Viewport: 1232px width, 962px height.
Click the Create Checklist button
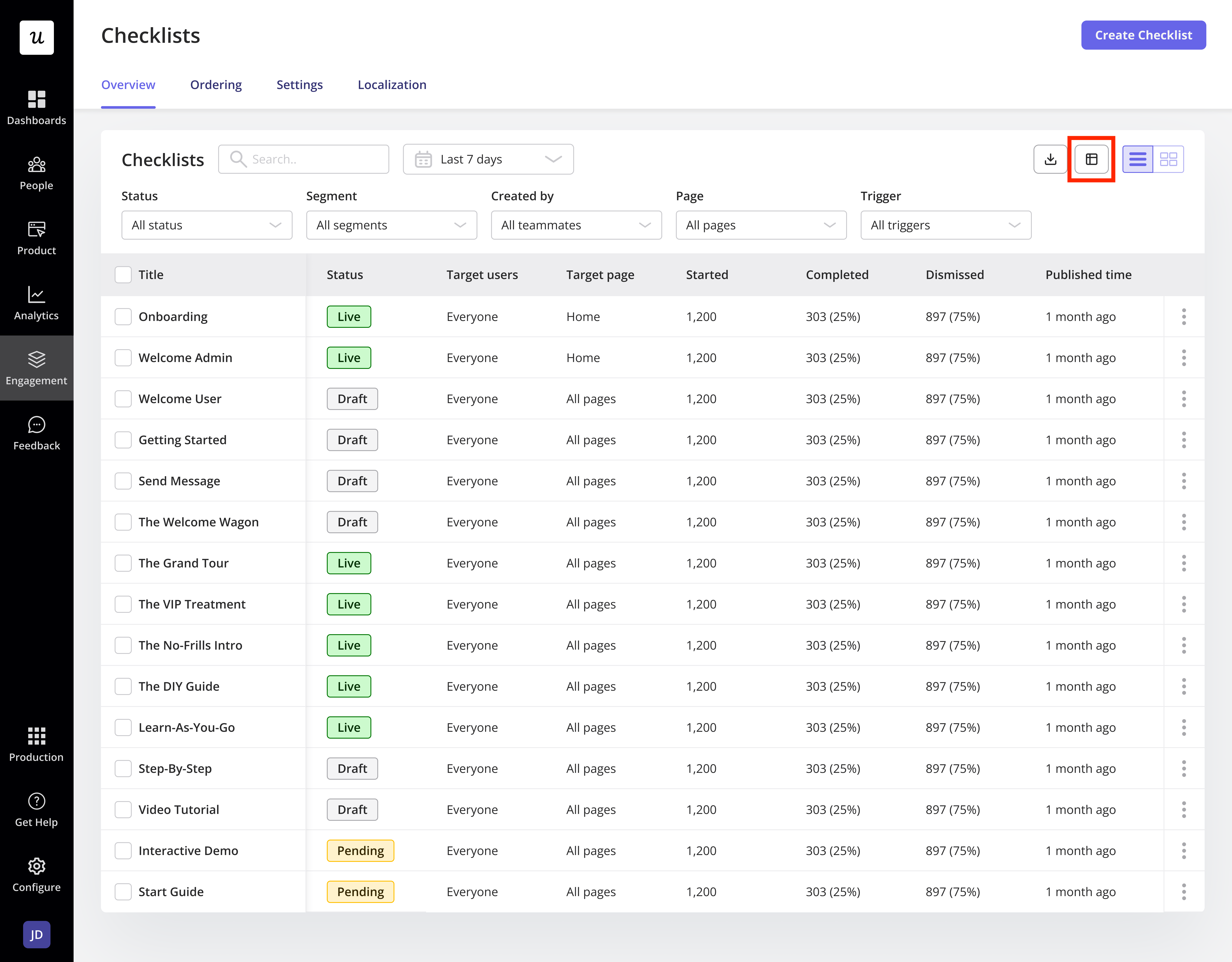(x=1143, y=35)
